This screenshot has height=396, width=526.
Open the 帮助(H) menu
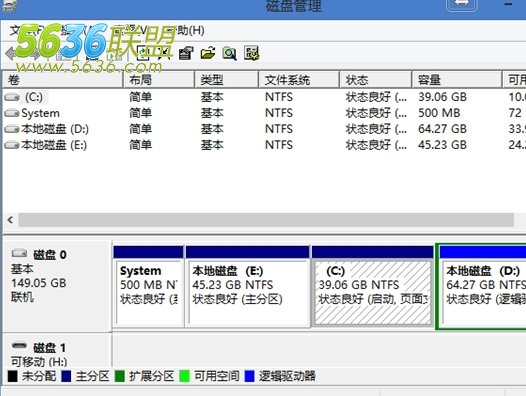coord(185,30)
